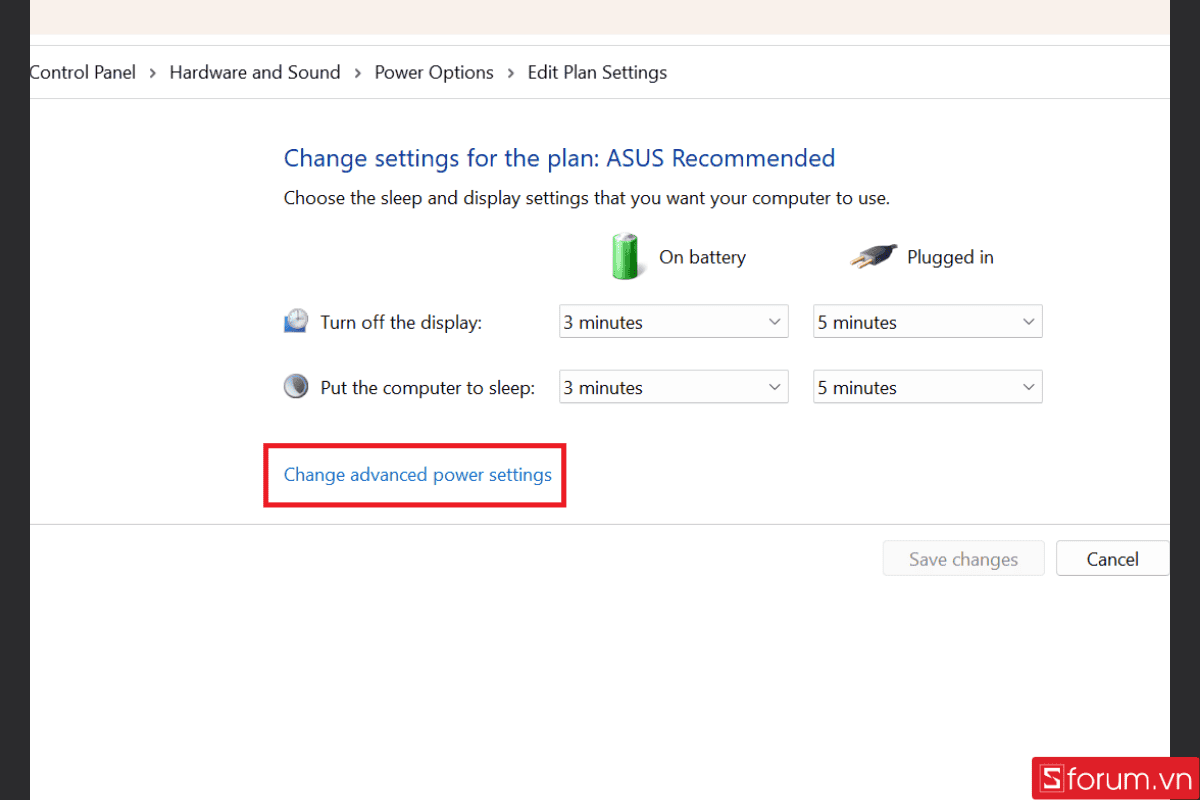Click the dropdown arrow on On battery sleep timeout

pos(773,387)
